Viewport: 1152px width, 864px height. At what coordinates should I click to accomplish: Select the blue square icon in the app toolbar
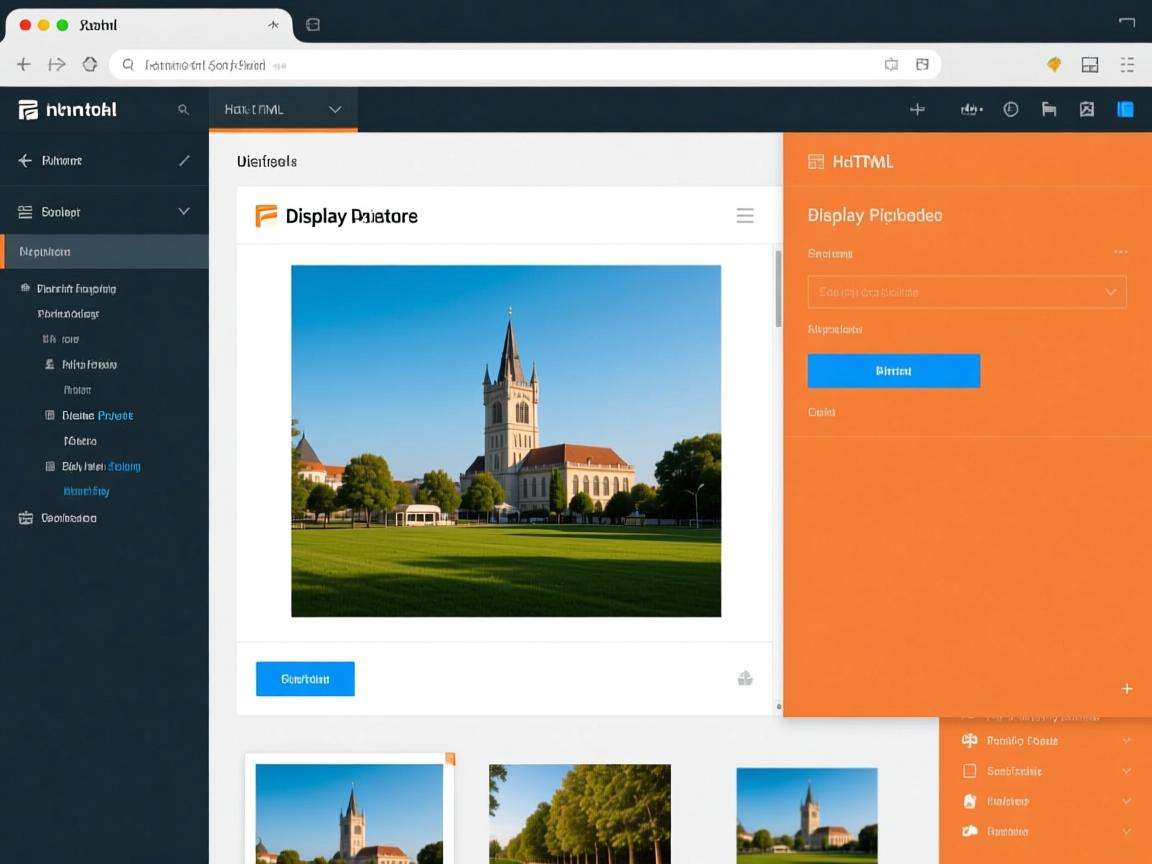point(1125,110)
